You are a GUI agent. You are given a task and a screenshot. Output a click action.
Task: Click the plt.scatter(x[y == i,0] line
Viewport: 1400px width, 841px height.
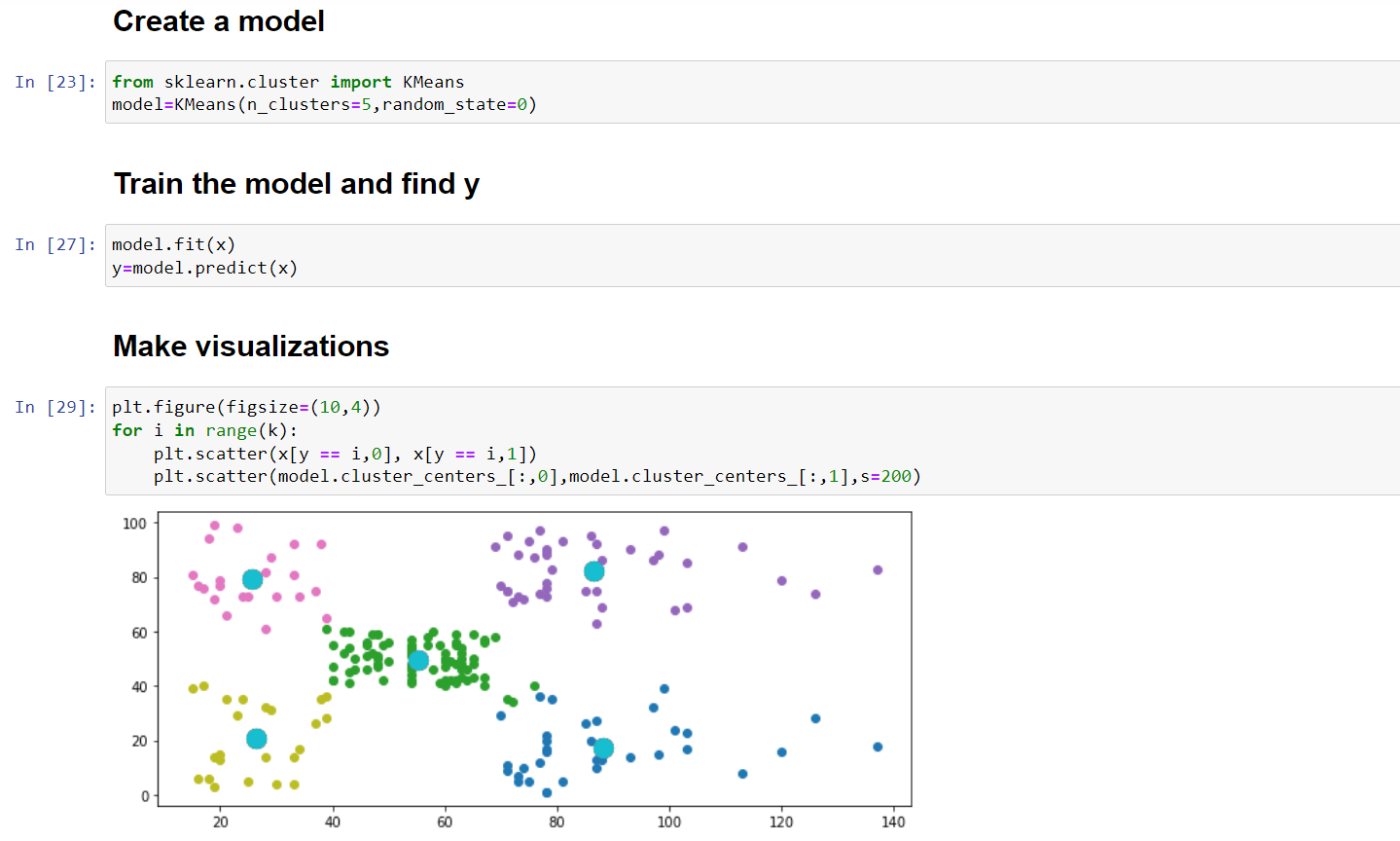[x=345, y=454]
